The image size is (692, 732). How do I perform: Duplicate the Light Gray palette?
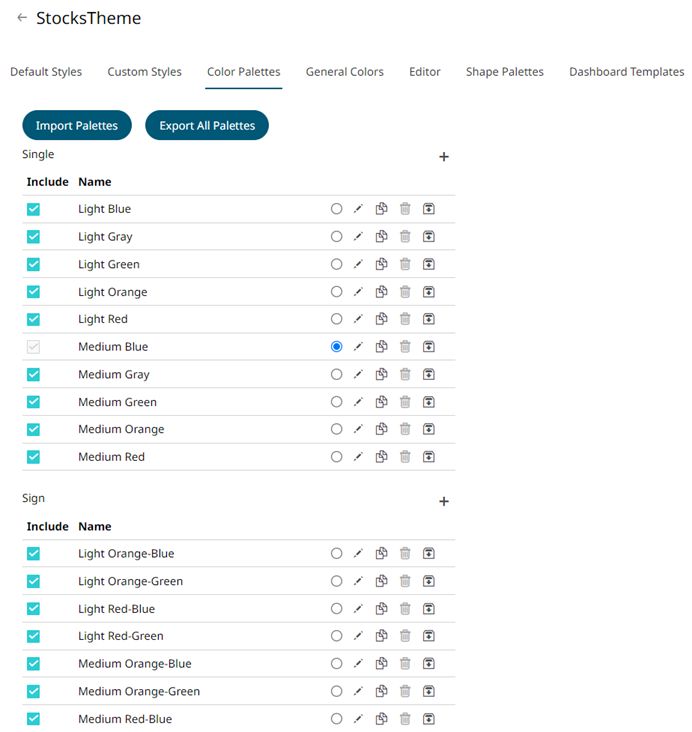point(381,237)
